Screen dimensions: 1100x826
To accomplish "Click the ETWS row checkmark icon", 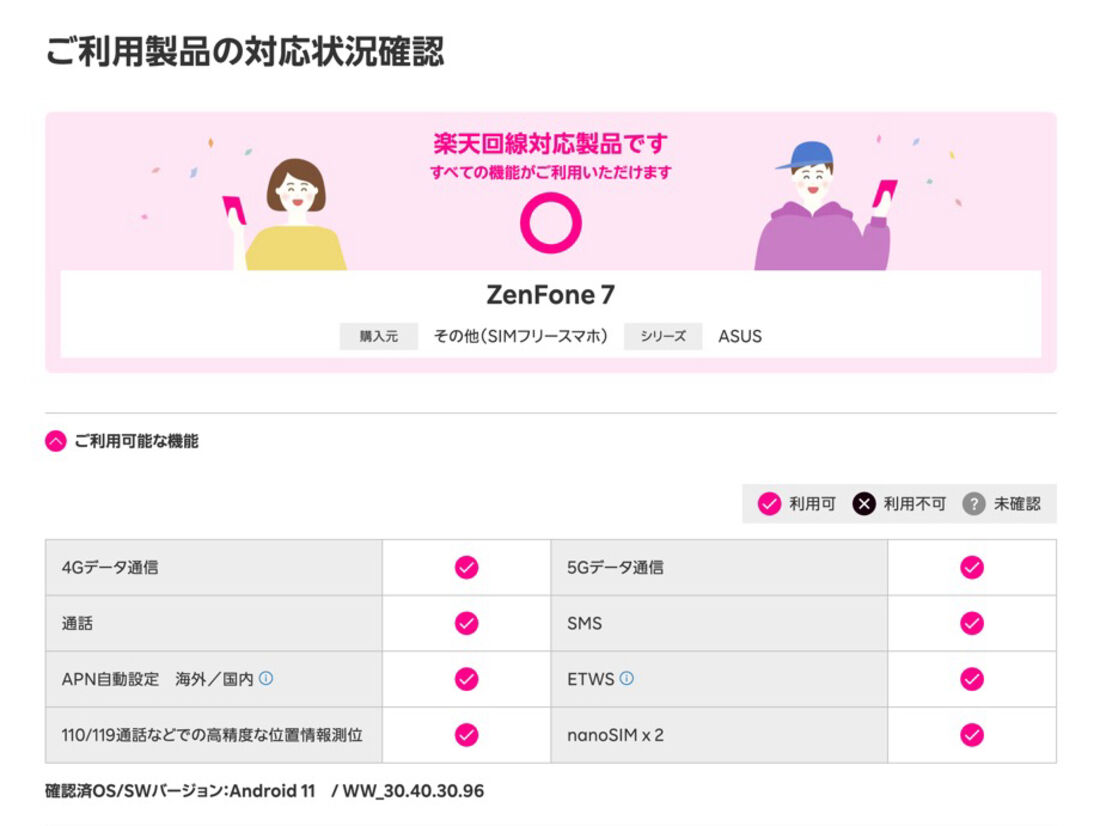I will point(972,679).
